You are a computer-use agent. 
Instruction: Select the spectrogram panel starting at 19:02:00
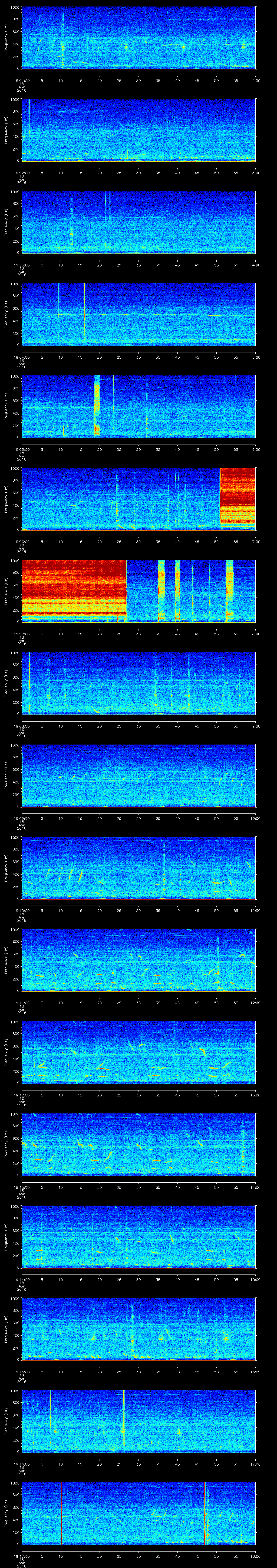point(138,130)
